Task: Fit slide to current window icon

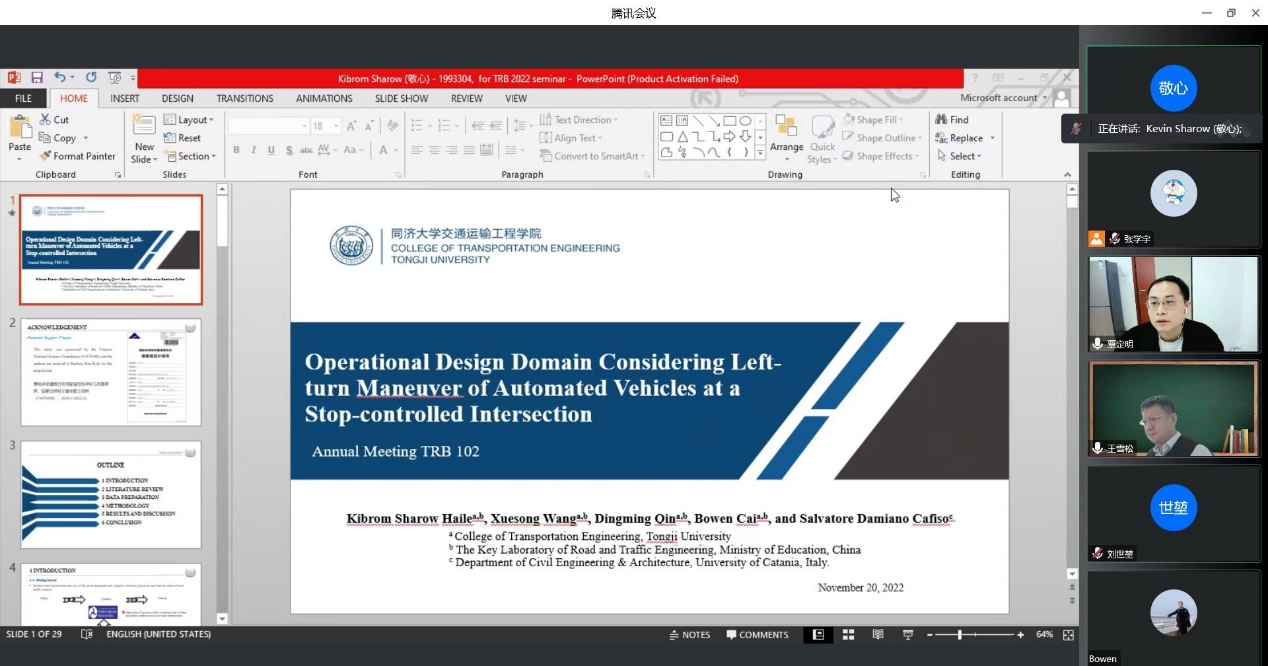Action: [x=1068, y=635]
